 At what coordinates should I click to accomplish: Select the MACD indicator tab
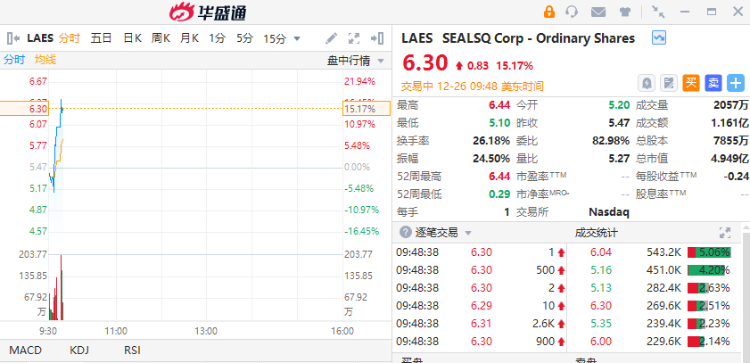(25, 350)
